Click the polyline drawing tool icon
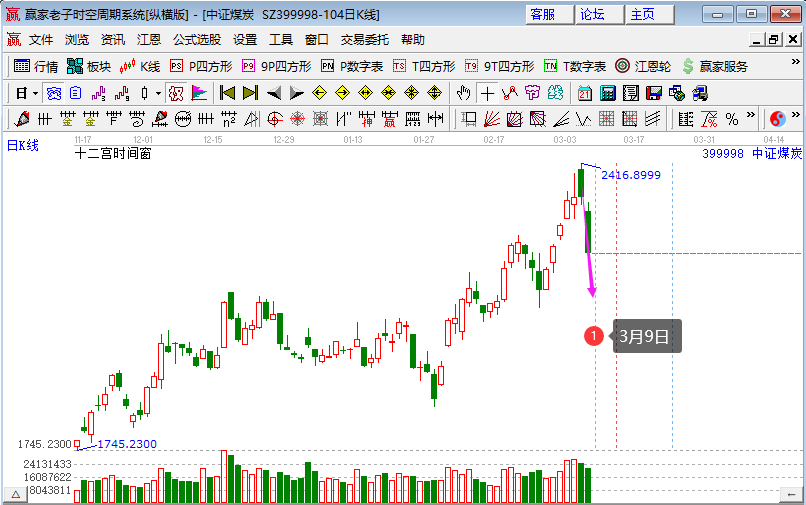This screenshot has height=505, width=806. [510, 94]
